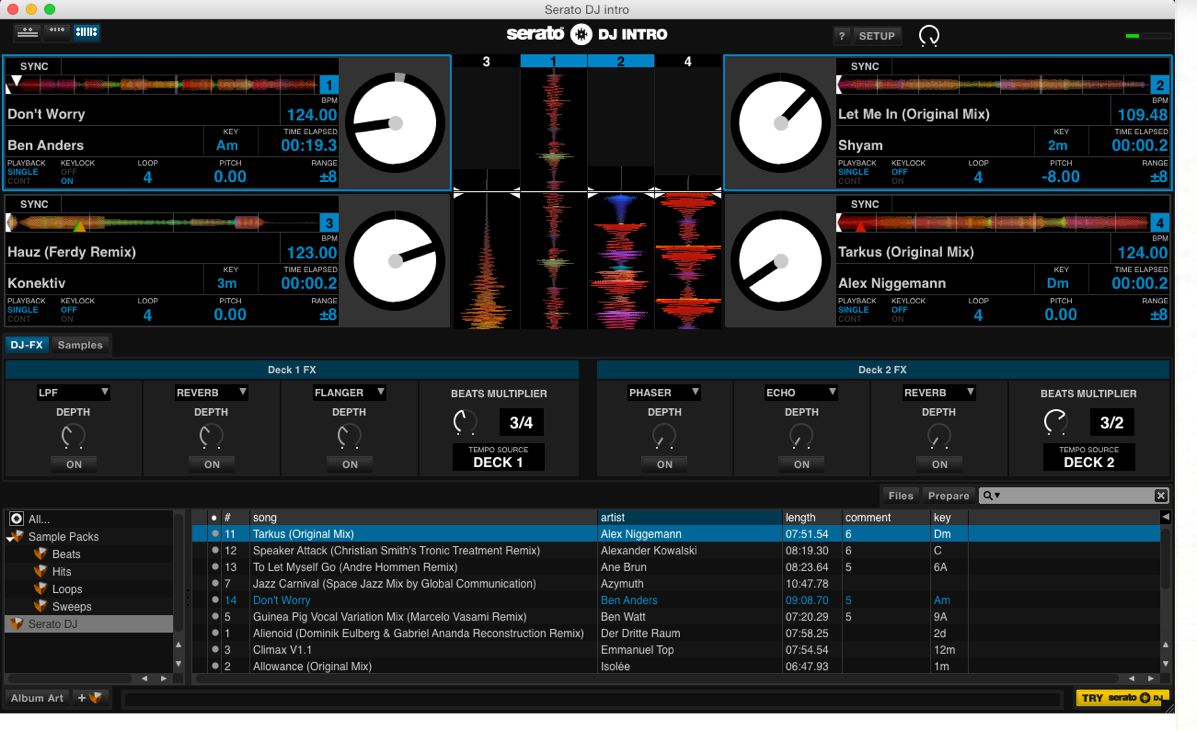Adjust the Deck 1 REVERB depth knob
The width and height of the screenshot is (1197, 731).
[x=211, y=436]
